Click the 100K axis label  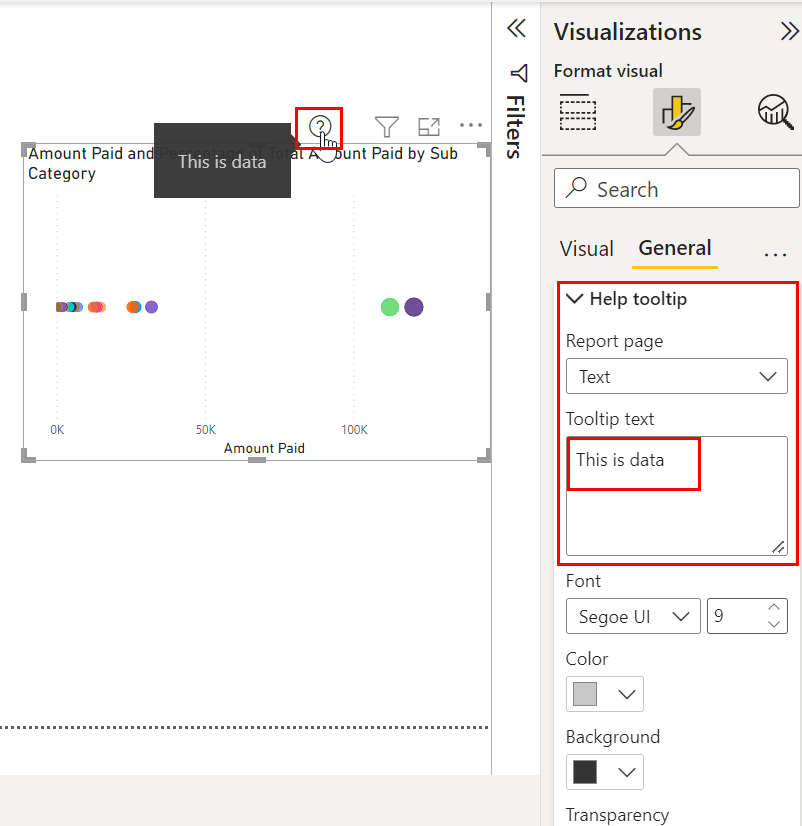(x=354, y=430)
